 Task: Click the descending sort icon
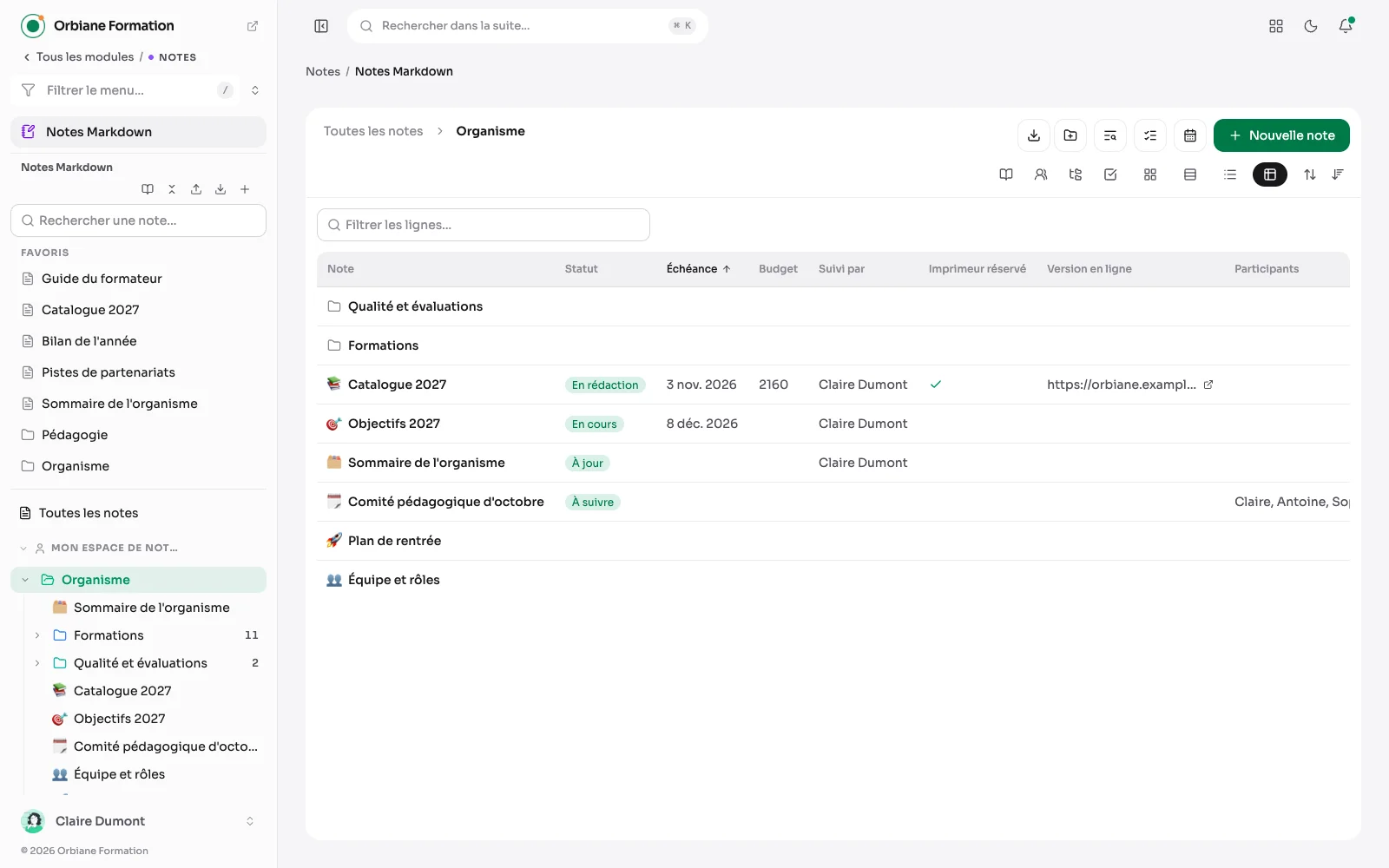pos(1337,174)
